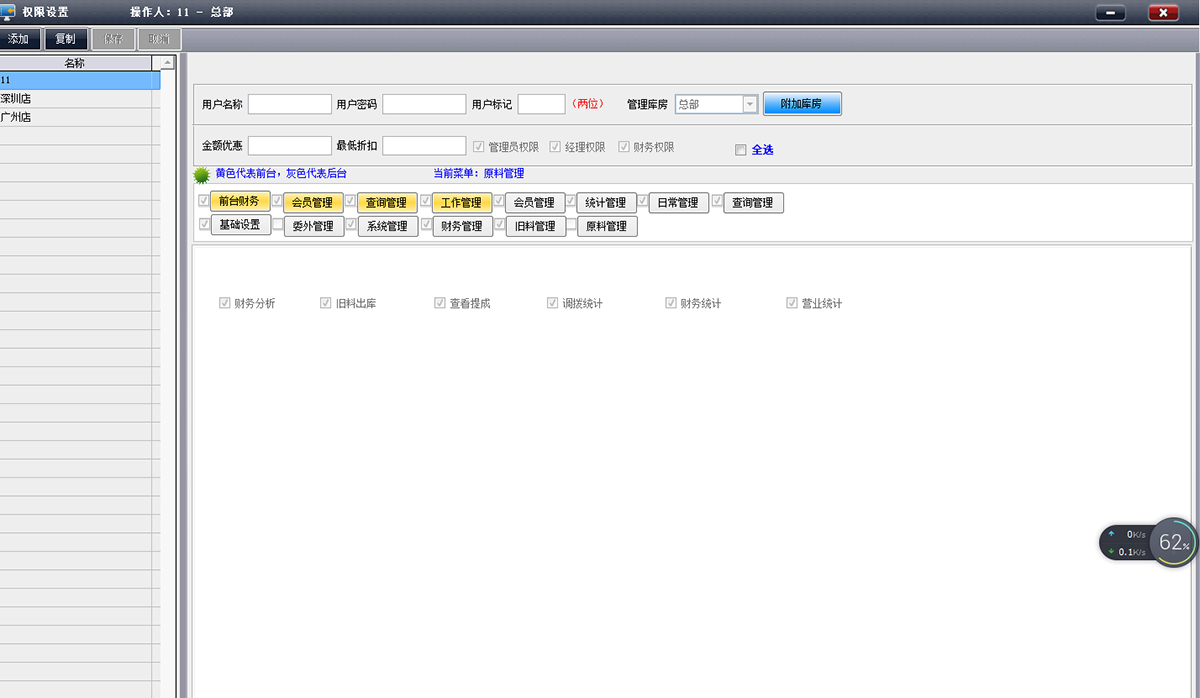
Task: Click the 取消 toolbar button
Action: (159, 39)
